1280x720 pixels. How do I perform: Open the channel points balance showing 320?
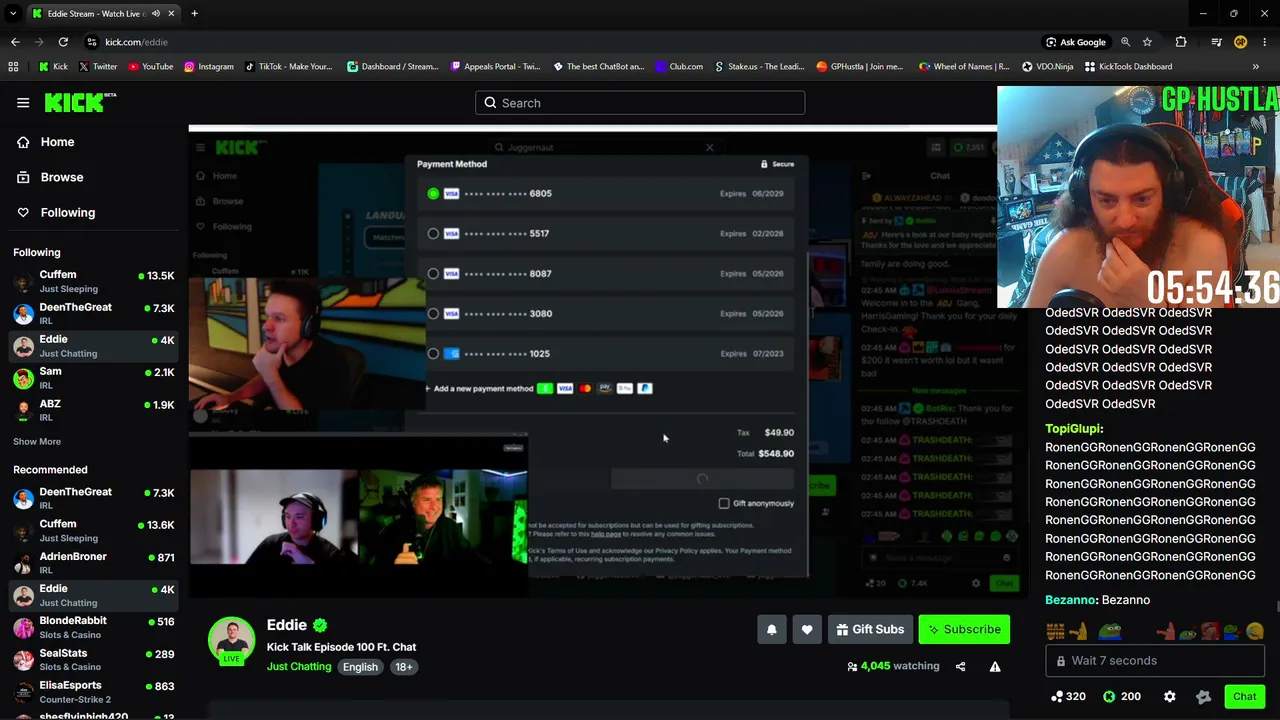click(1068, 696)
